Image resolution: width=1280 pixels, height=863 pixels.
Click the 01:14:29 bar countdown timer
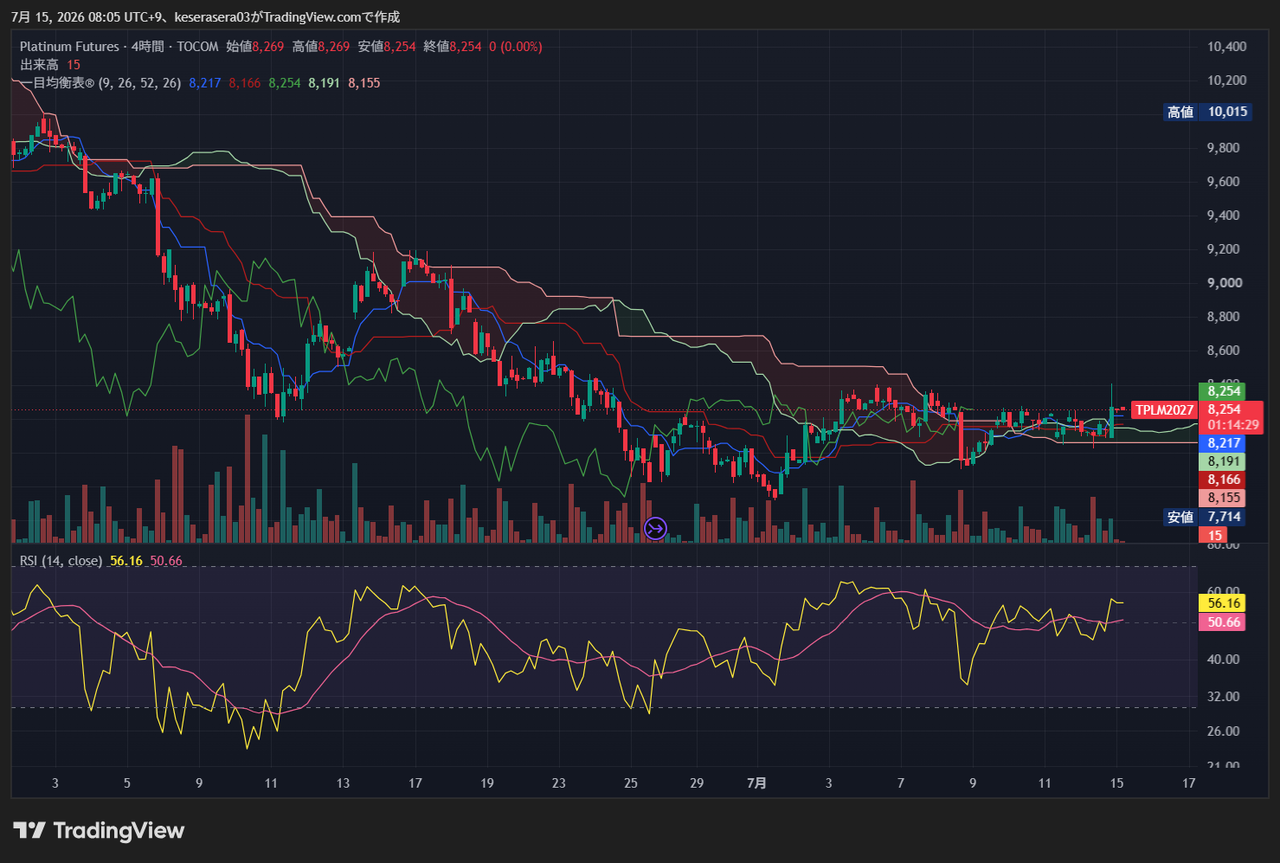[x=1233, y=425]
